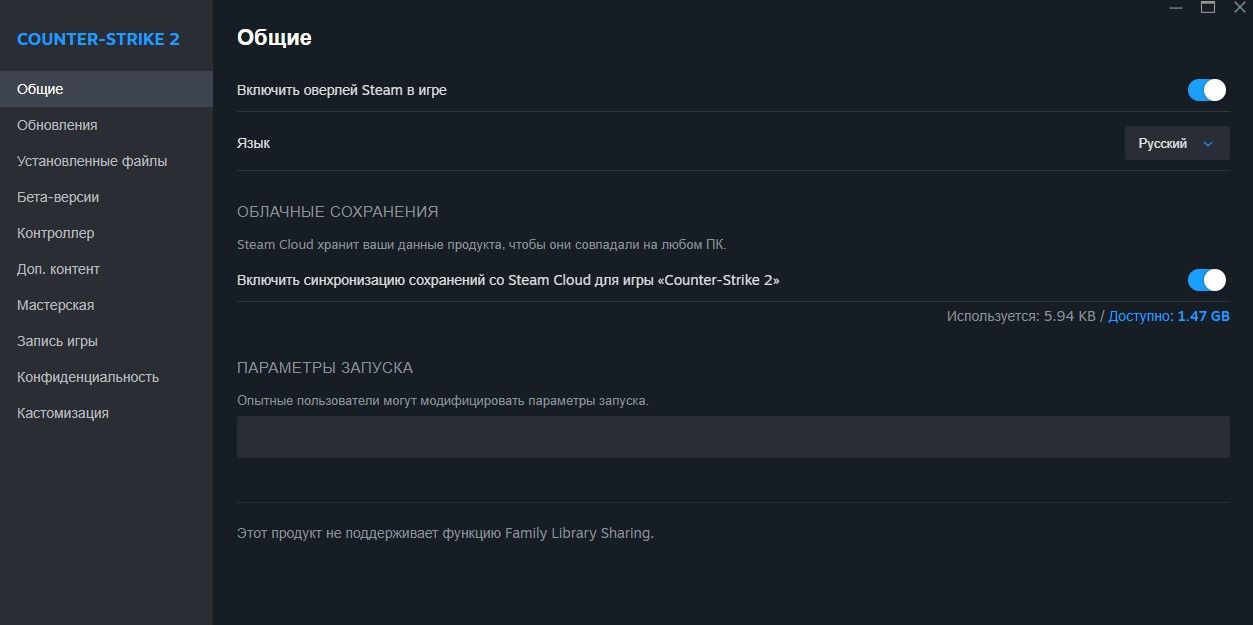Image resolution: width=1253 pixels, height=625 pixels.
Task: Go to Конфиденциальность section
Action: tap(88, 377)
